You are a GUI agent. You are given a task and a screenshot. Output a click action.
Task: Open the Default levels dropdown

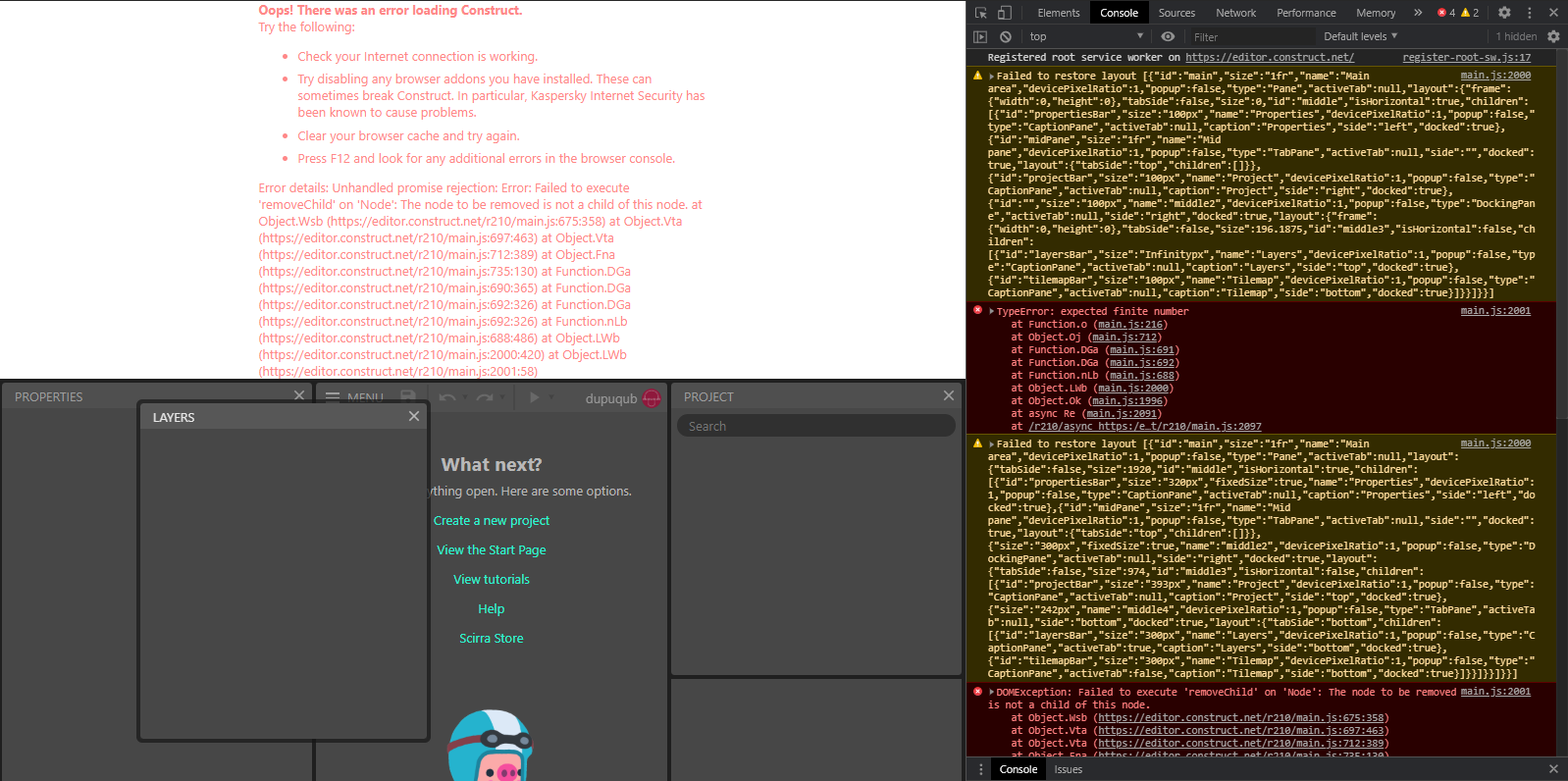(1360, 36)
